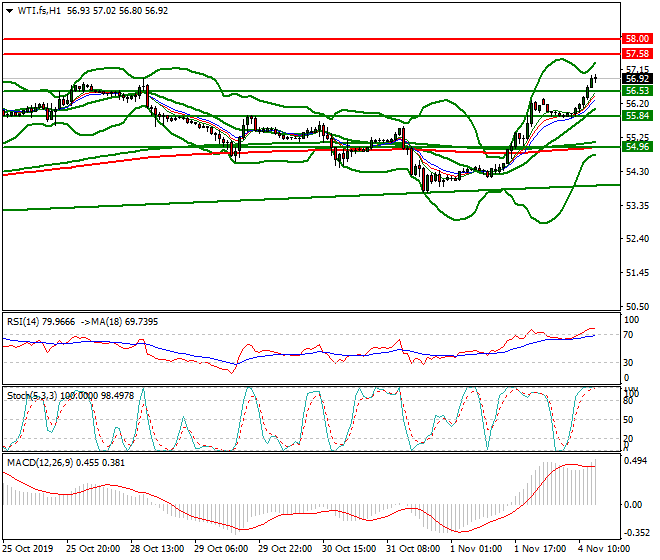The width and height of the screenshot is (660, 560).
Task: Click the WTI.fs,H1 chart title text
Action: pos(39,11)
